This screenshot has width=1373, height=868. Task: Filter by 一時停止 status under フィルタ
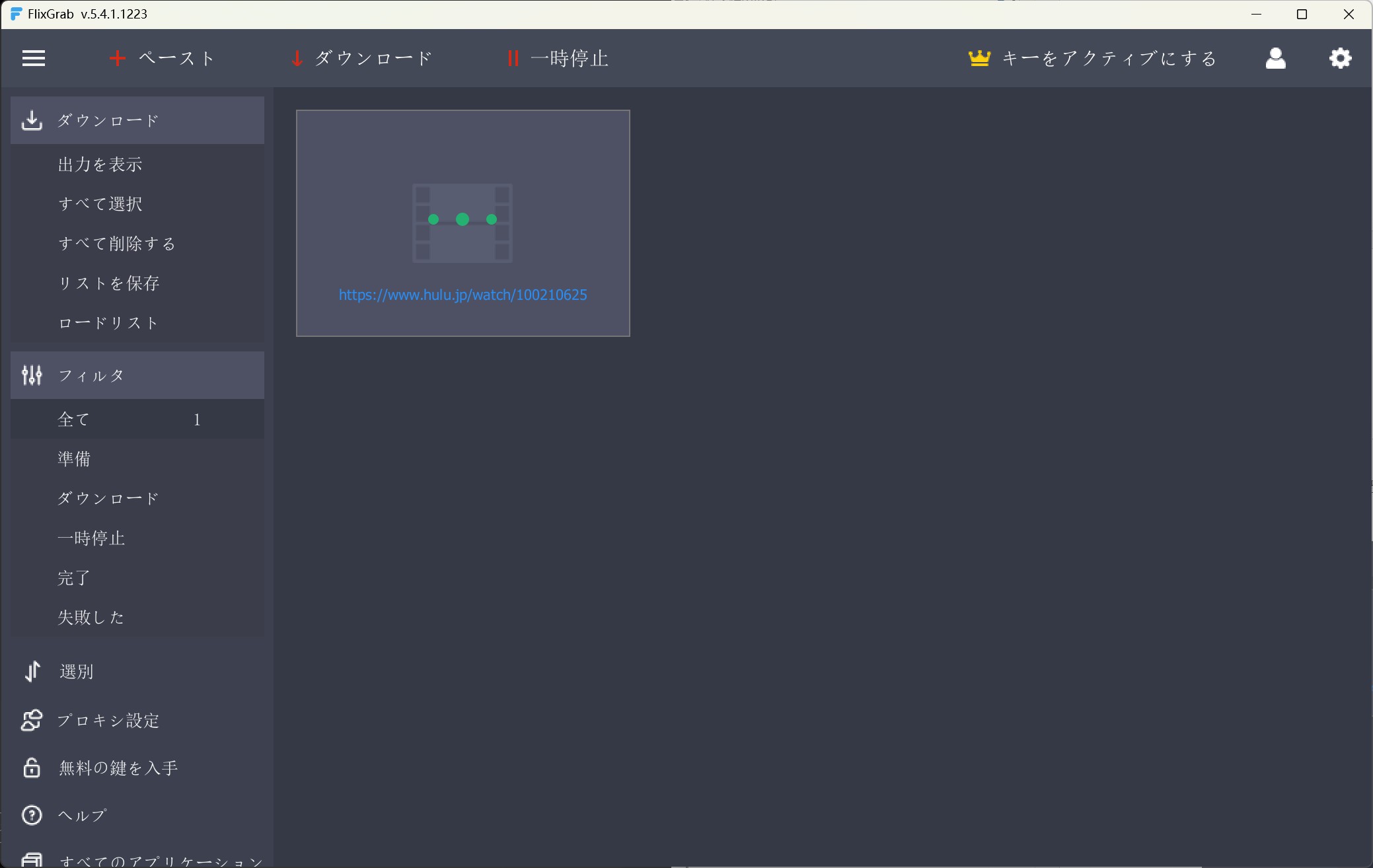pyautogui.click(x=137, y=538)
